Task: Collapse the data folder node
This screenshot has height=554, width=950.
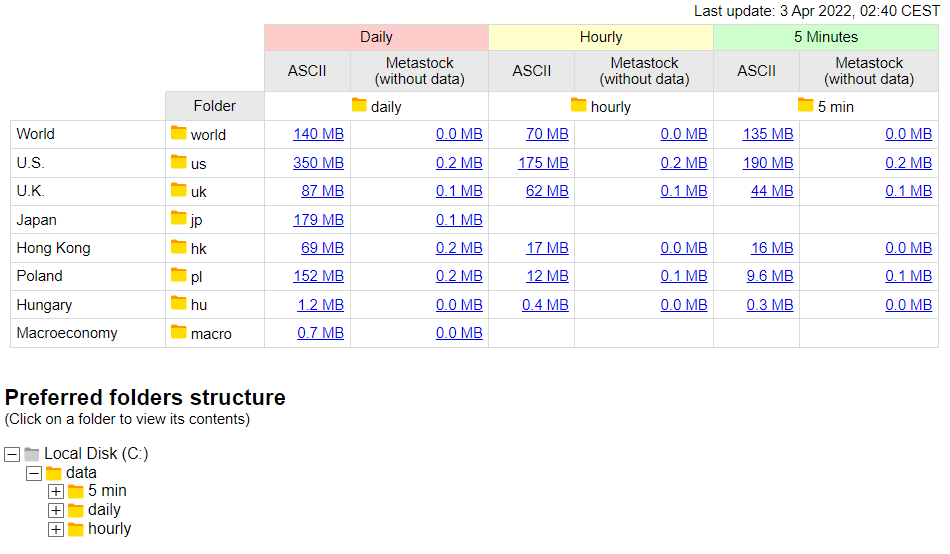Action: pos(34,473)
